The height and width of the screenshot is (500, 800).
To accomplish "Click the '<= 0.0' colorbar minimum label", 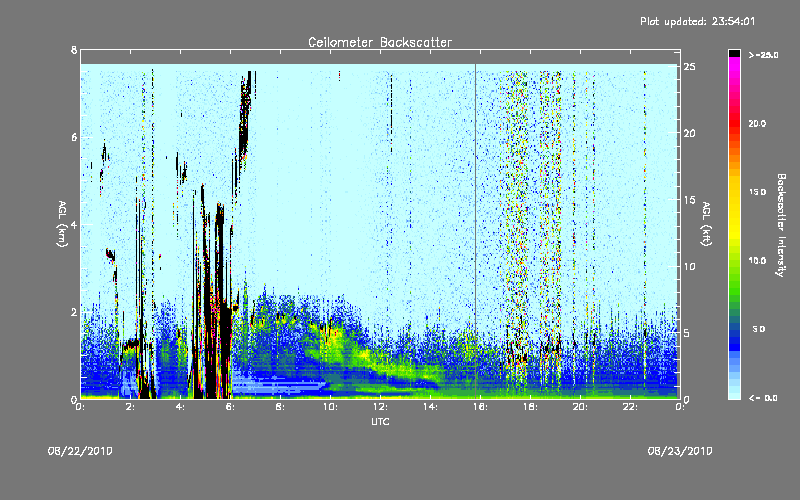I will click(763, 398).
